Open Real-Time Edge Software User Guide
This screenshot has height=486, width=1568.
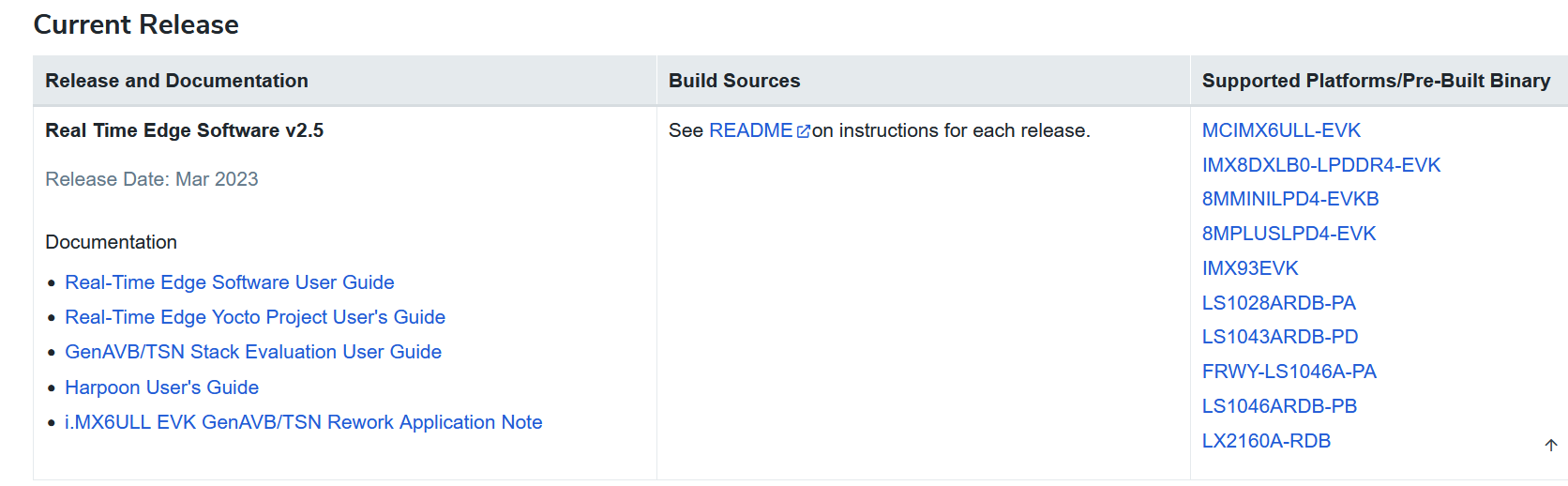click(229, 282)
